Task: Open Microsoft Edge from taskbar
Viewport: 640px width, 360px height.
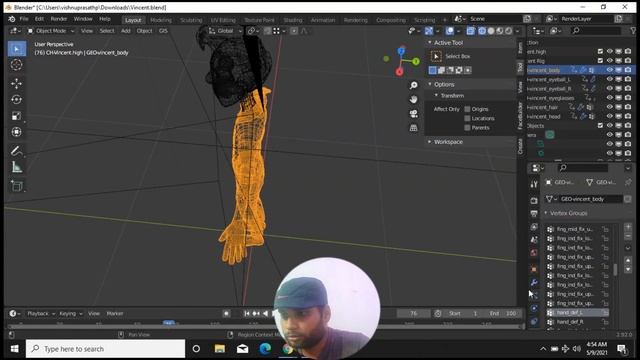Action: point(265,349)
